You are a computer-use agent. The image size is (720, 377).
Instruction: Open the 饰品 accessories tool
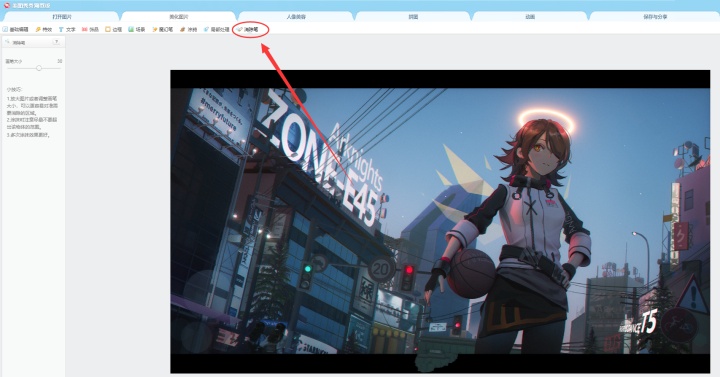(90, 29)
